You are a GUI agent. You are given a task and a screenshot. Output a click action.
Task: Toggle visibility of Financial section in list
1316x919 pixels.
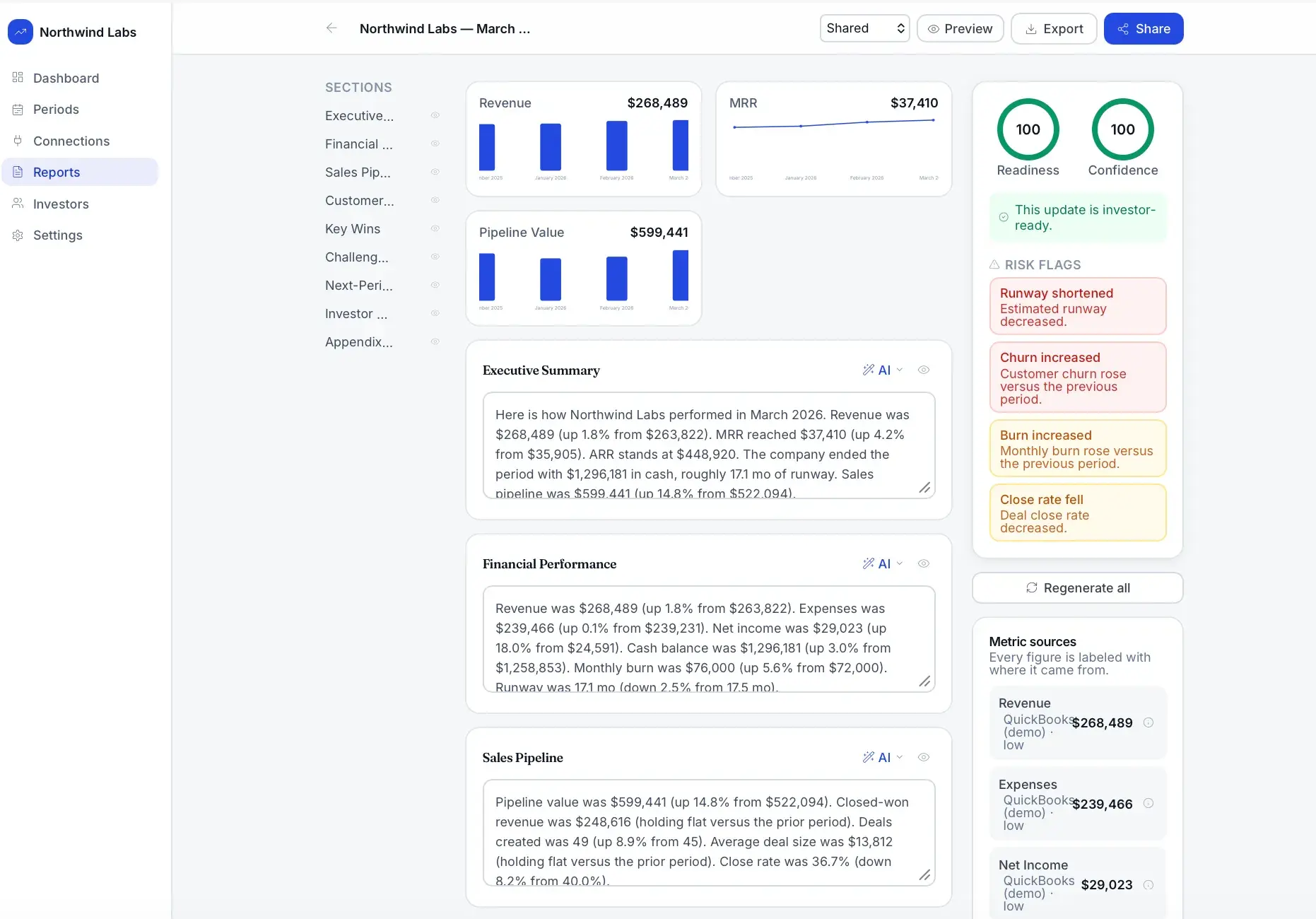435,144
